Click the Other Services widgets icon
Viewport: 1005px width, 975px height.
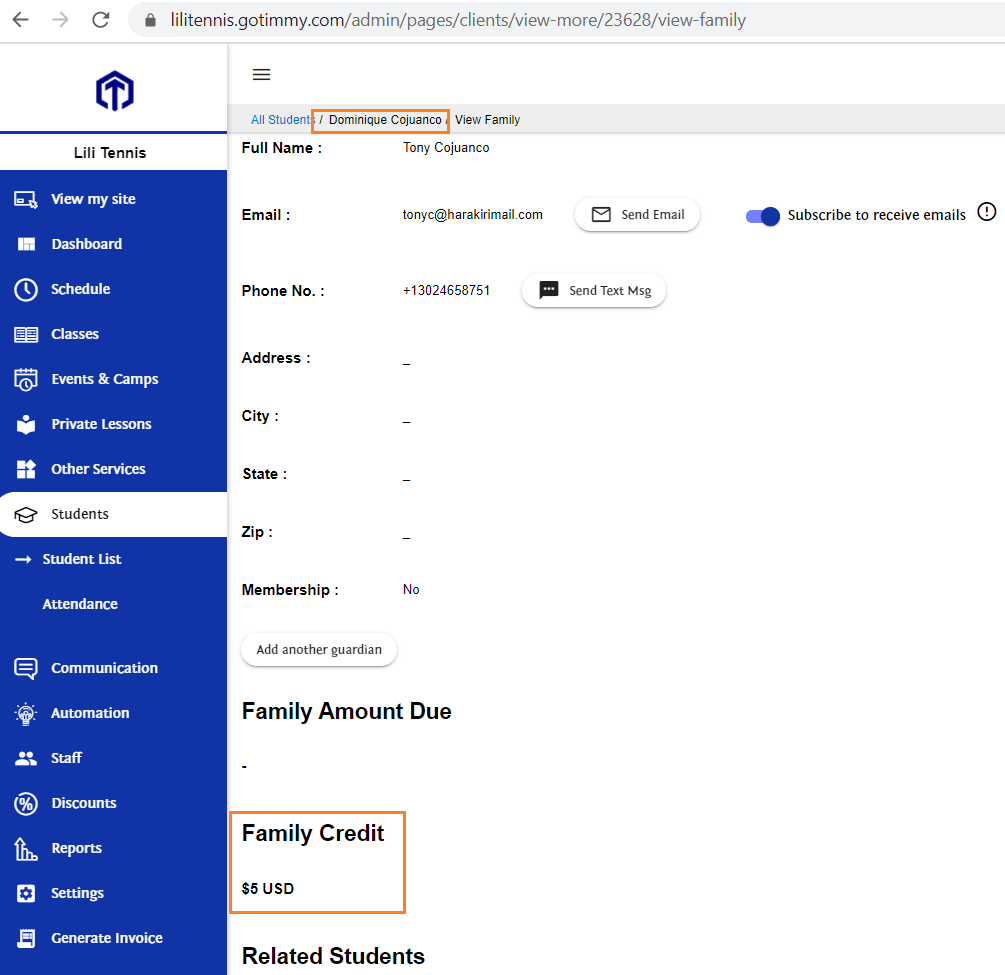26,469
